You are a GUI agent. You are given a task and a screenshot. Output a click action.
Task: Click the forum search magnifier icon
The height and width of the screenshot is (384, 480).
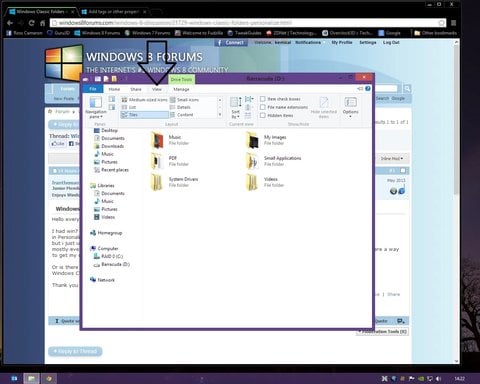pos(407,89)
